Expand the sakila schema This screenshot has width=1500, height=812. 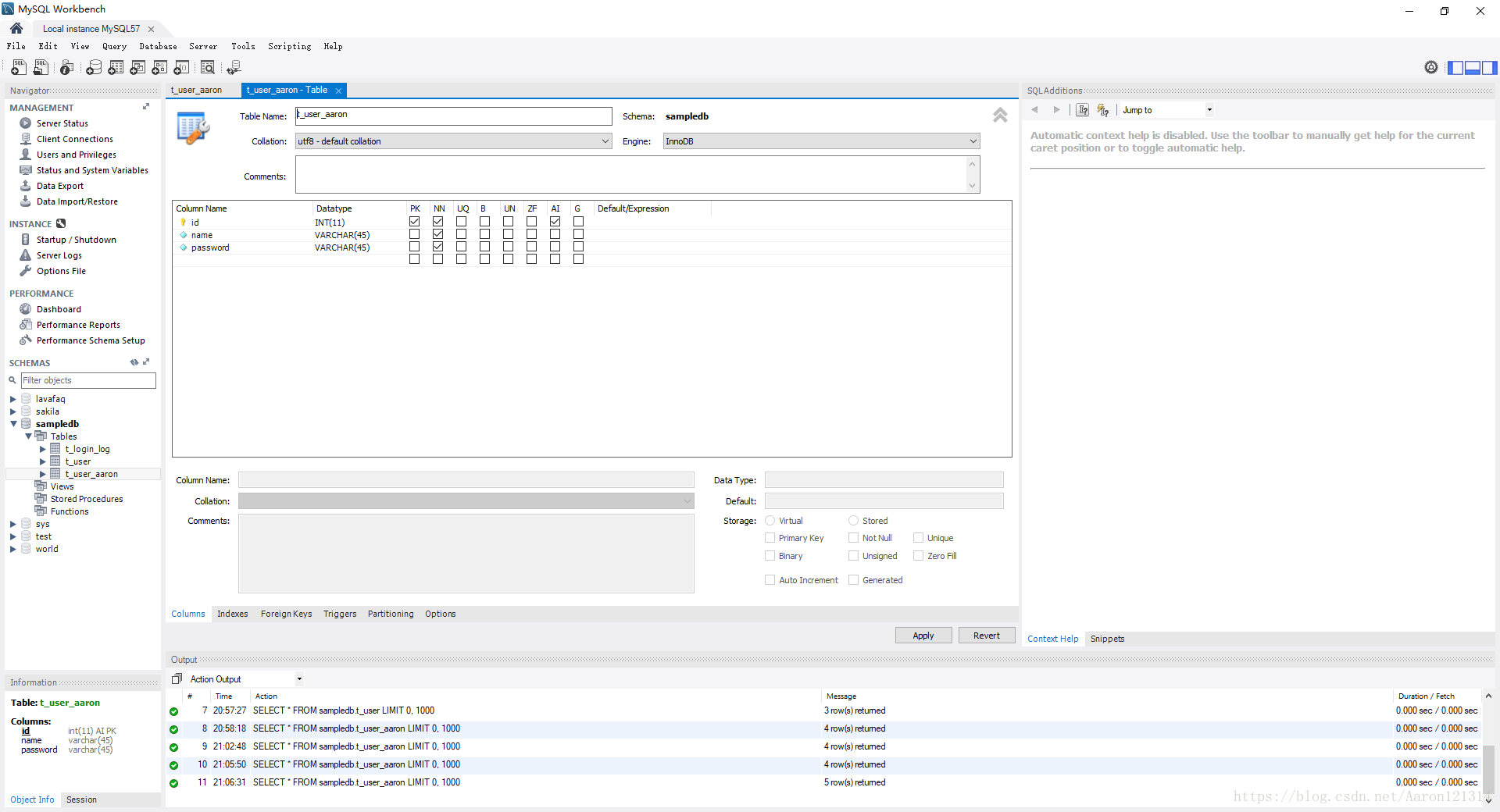[12, 411]
